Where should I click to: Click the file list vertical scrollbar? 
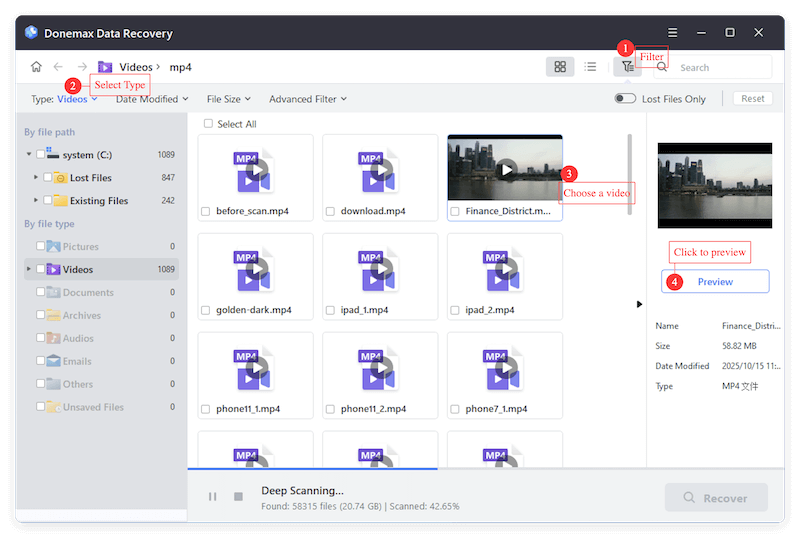tap(630, 174)
